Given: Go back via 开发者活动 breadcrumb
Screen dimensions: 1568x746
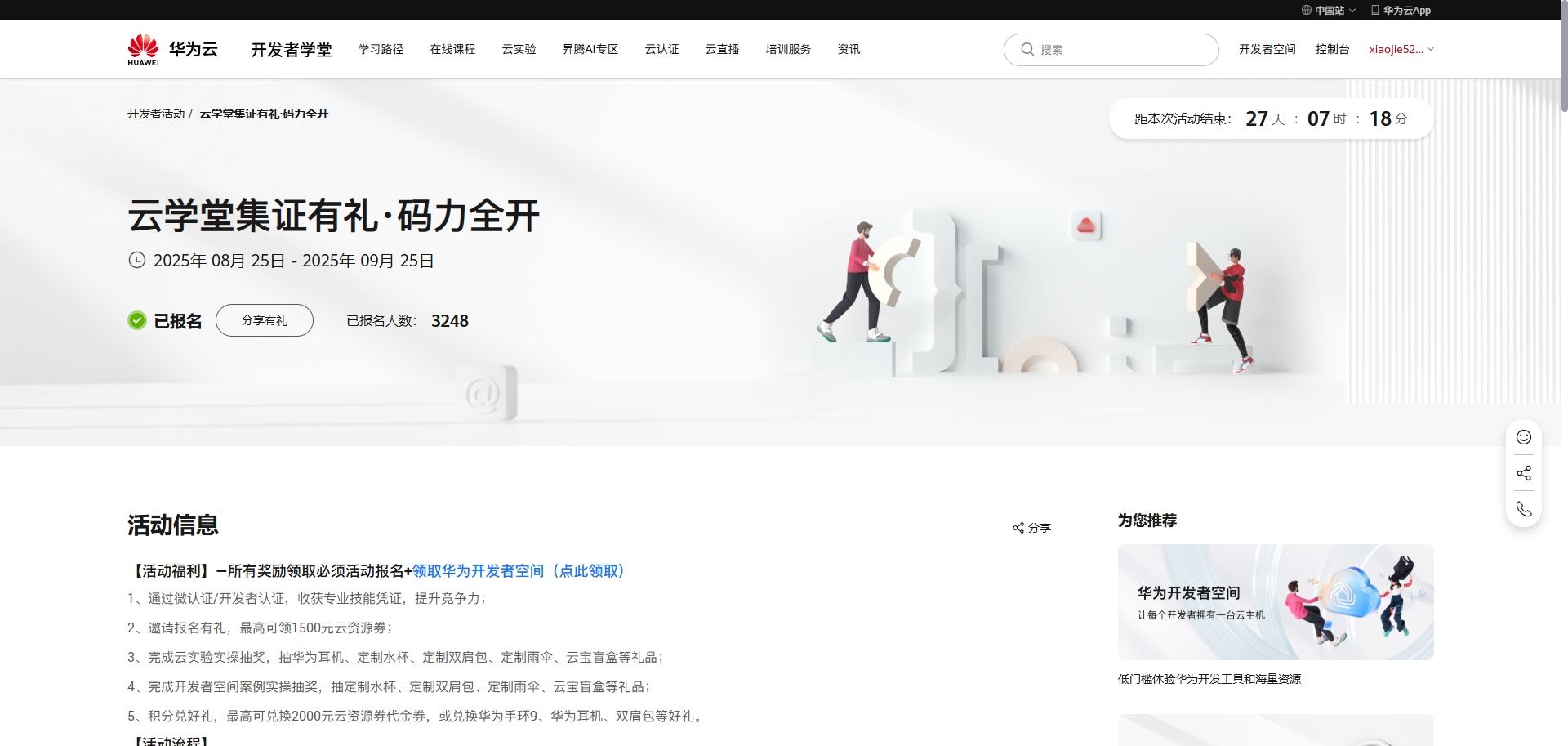Looking at the screenshot, I should click(x=155, y=114).
